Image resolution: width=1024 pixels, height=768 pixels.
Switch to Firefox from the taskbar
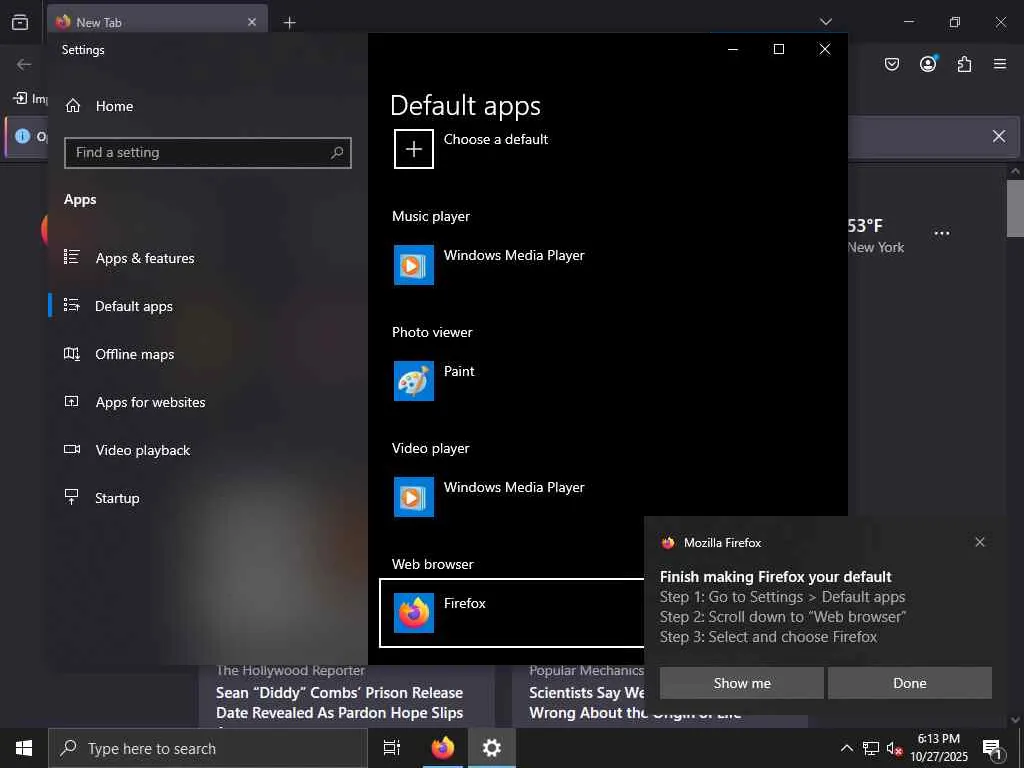click(x=443, y=748)
